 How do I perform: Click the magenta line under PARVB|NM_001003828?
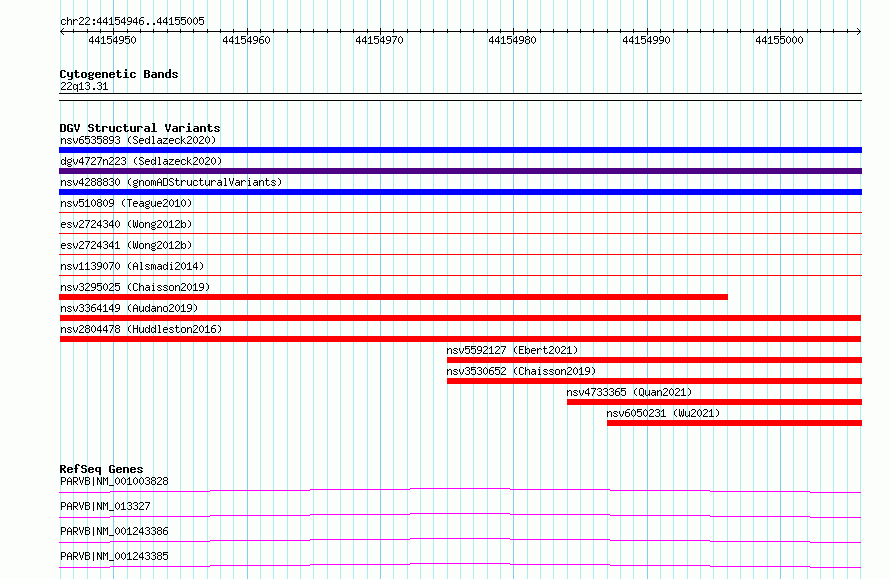(460, 490)
